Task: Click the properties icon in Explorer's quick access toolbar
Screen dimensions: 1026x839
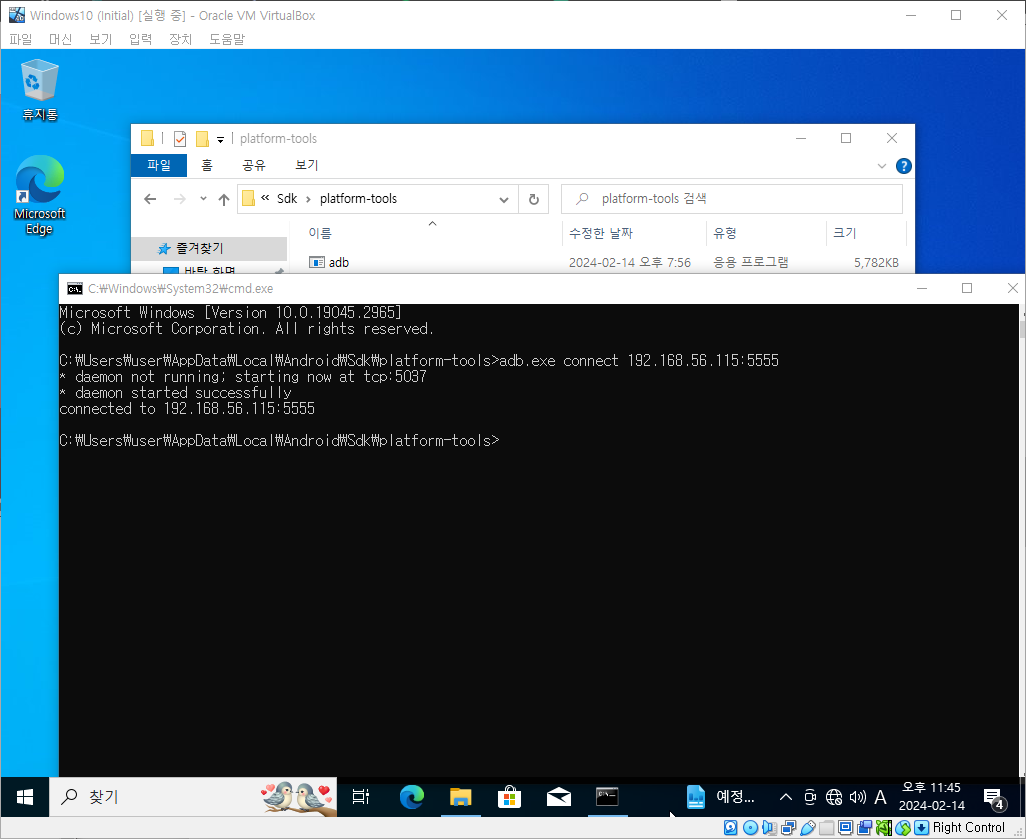Action: point(180,139)
